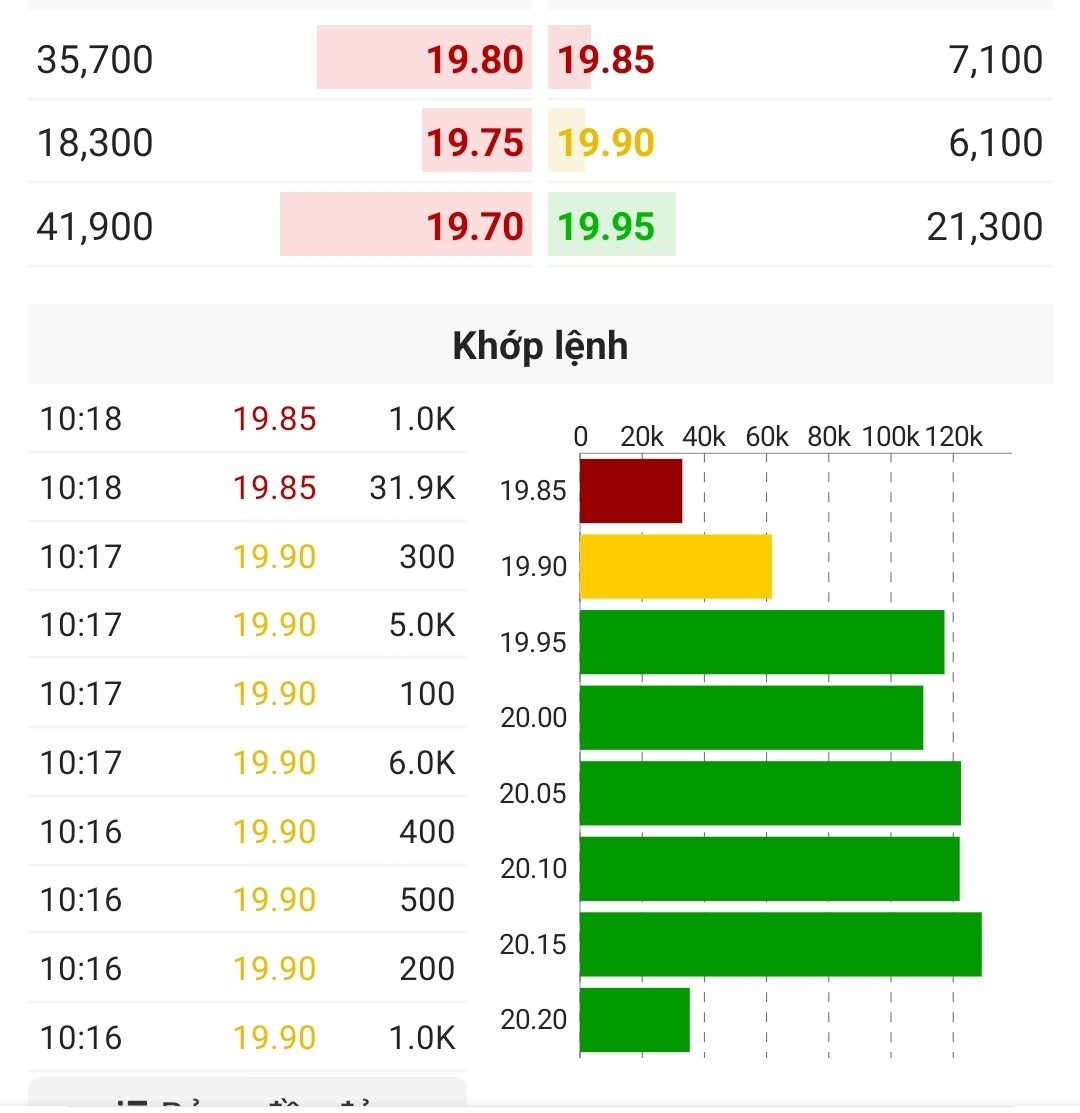Viewport: 1080px width, 1113px height.
Task: Tap the 19.80 bid price
Action: click(475, 60)
